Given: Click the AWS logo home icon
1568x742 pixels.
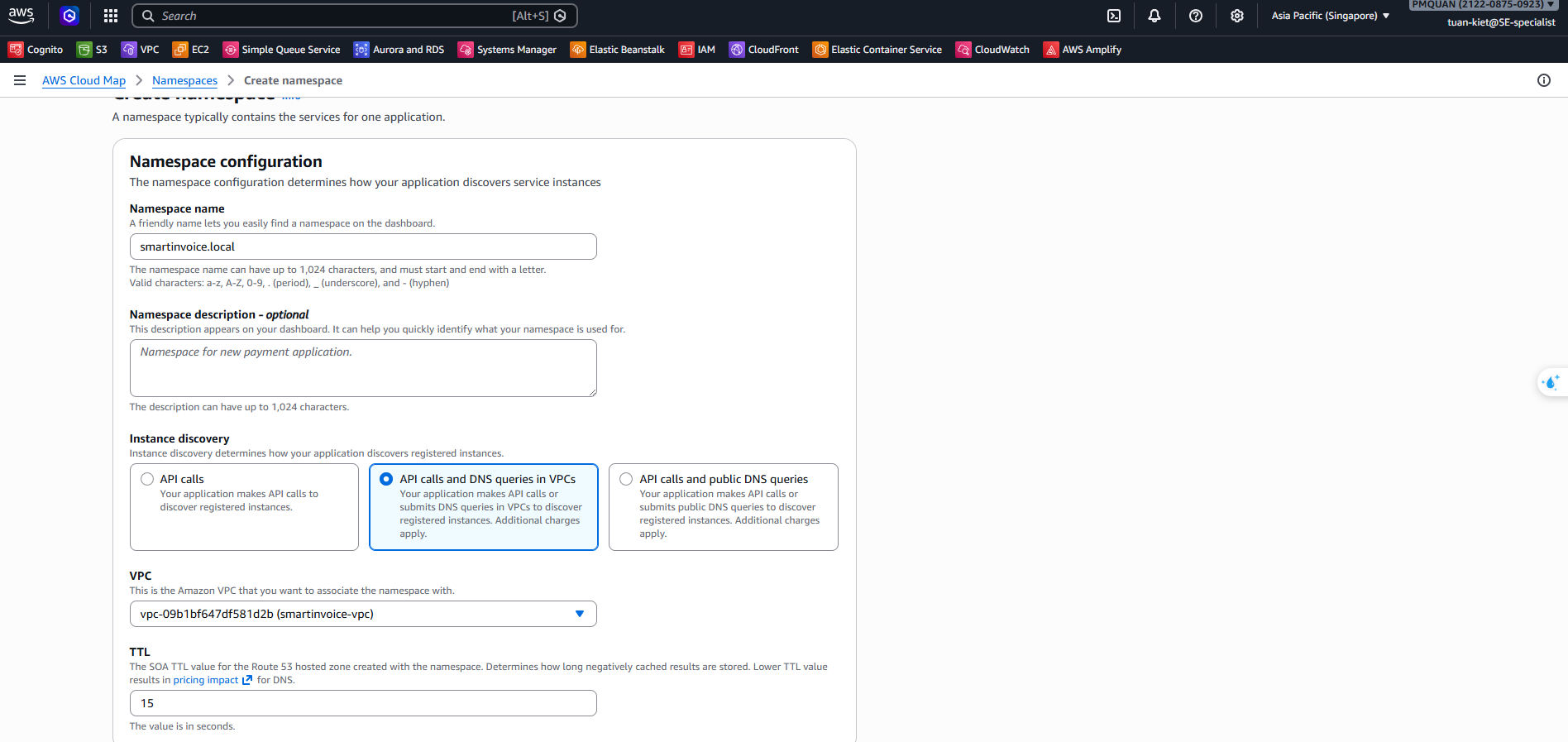Looking at the screenshot, I should (22, 15).
